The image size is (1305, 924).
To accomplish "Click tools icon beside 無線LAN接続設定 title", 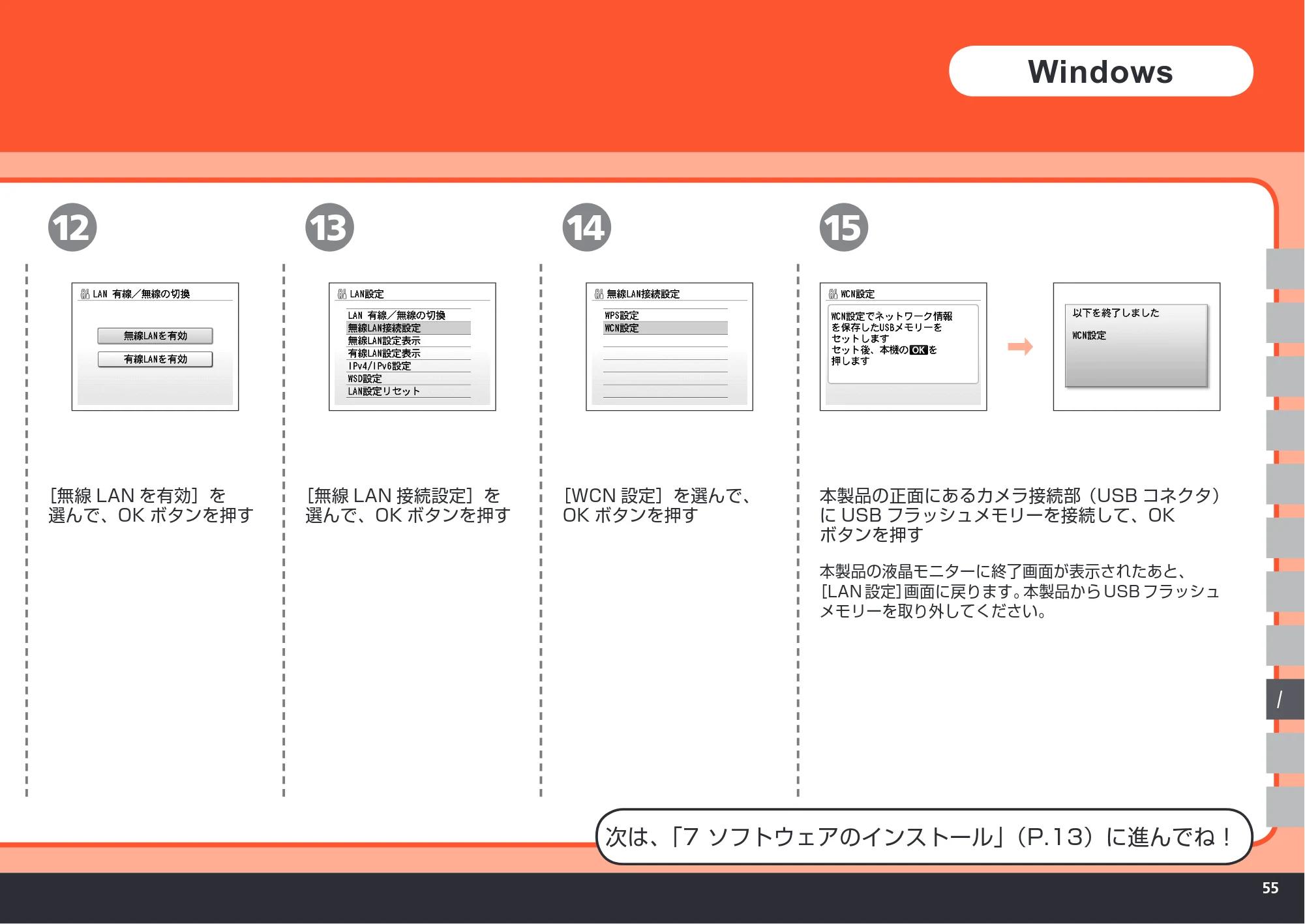I will pos(599,294).
